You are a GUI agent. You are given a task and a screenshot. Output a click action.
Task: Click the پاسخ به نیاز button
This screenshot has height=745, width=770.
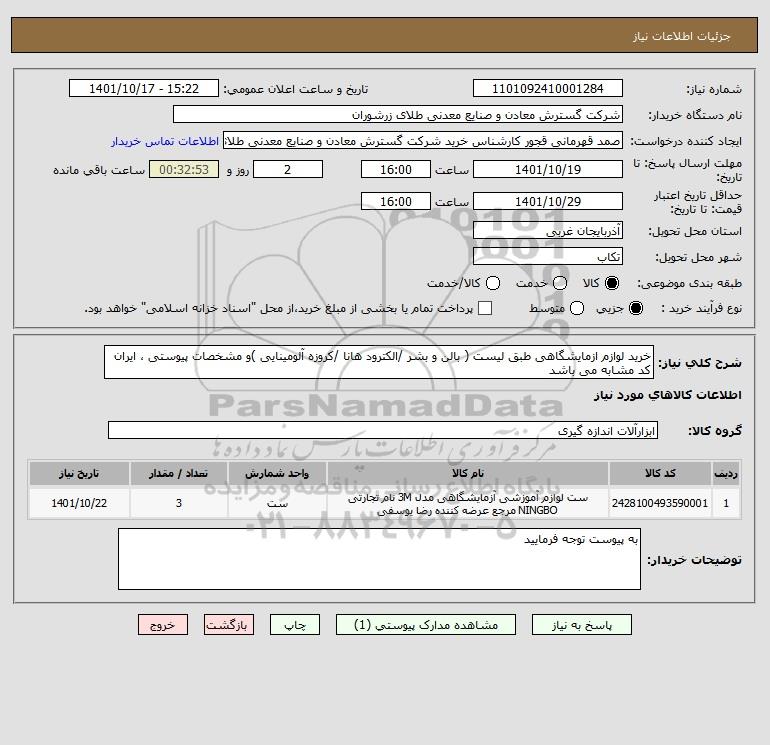581,625
